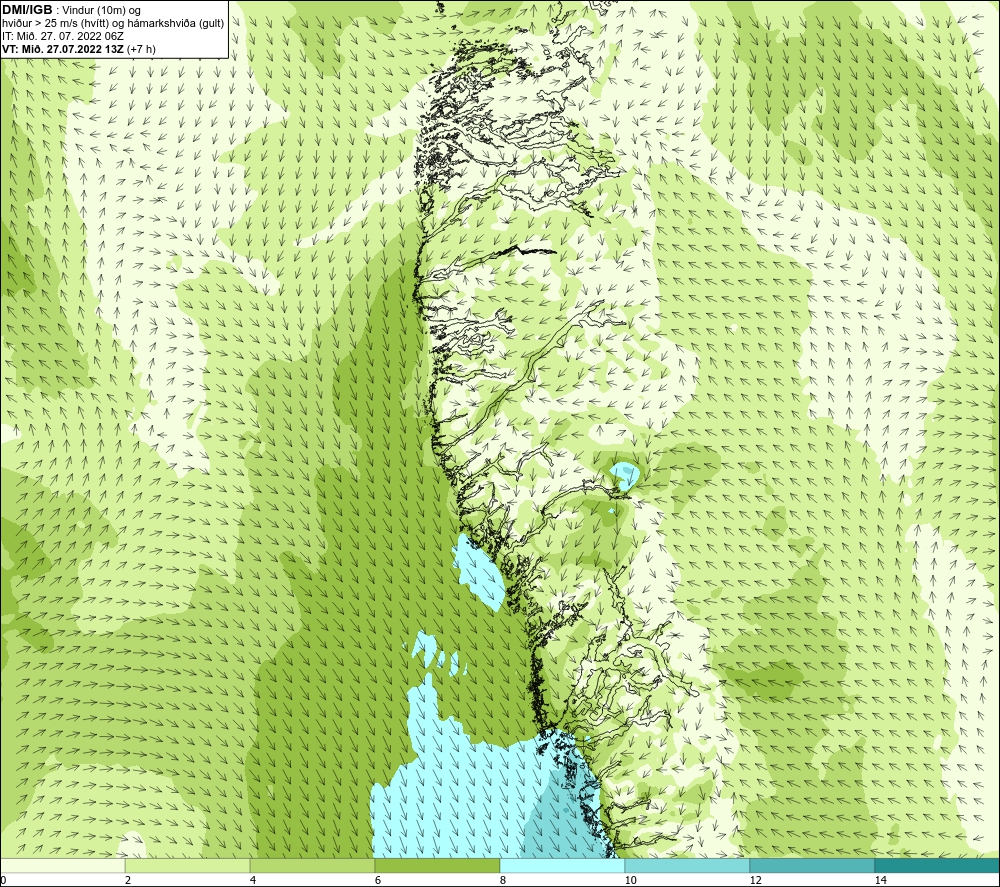Click the 10–12 m/s cyan swatch
Screen dimensions: 1000x887
688,865
